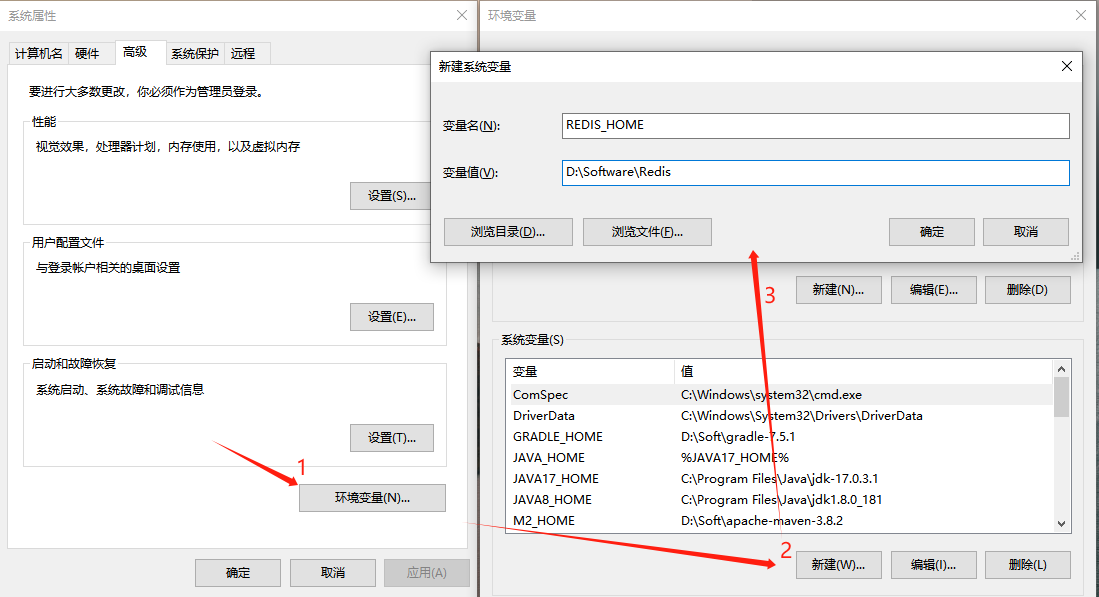The width and height of the screenshot is (1099, 597).
Task: Click system variables 编辑(I)... button
Action: [x=934, y=565]
